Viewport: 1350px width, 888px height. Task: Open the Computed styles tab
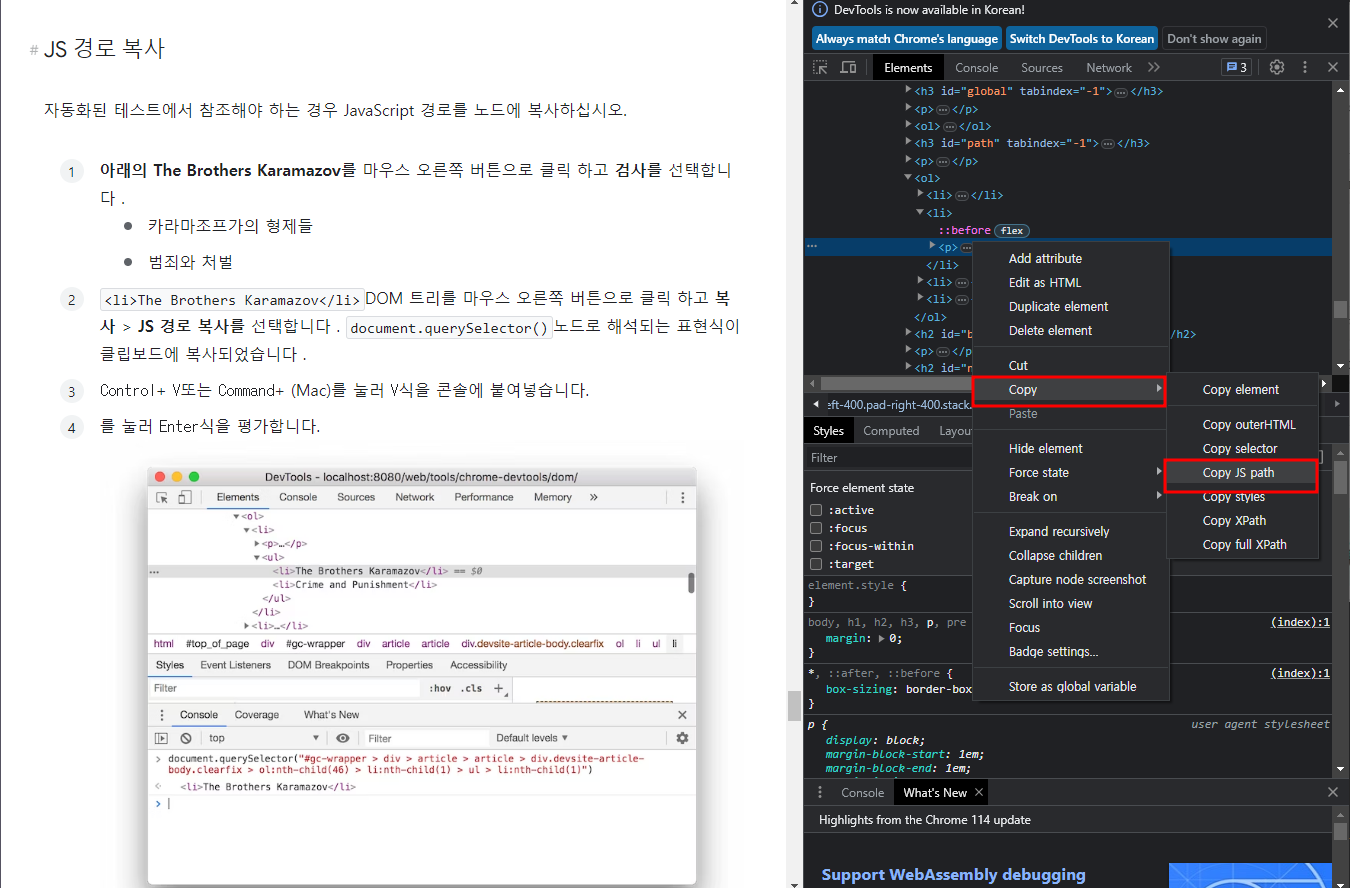coord(891,431)
